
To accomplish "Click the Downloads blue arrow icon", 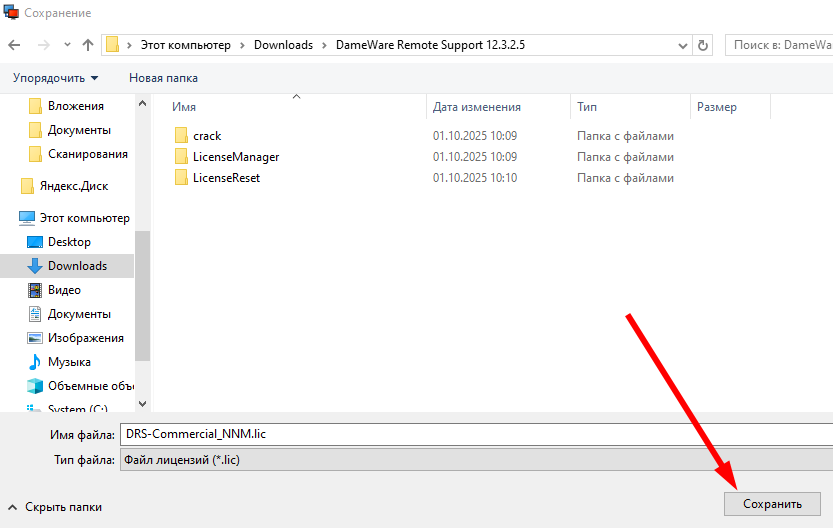I will 35,266.
